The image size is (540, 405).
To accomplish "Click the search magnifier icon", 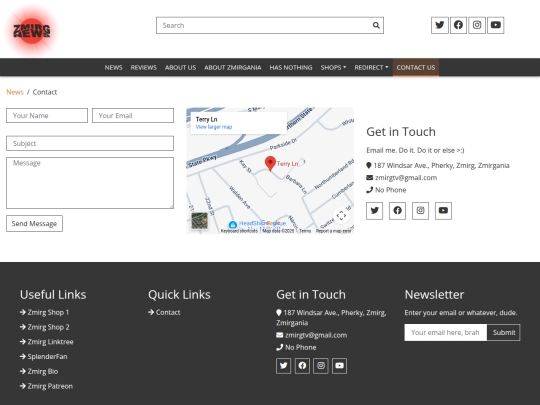I will [x=376, y=25].
